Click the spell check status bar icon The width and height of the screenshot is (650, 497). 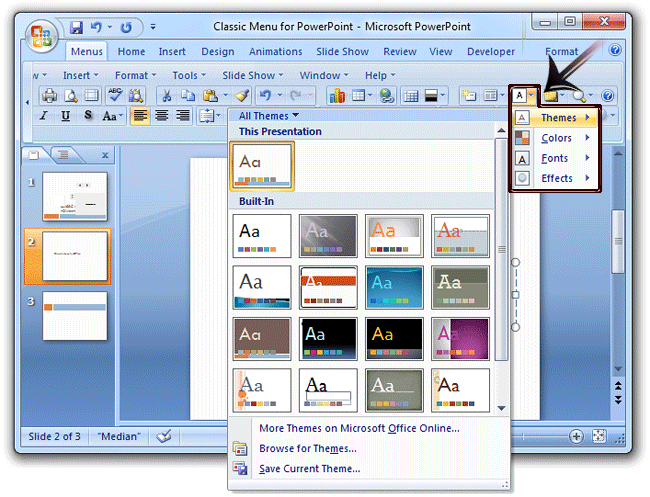pos(164,436)
